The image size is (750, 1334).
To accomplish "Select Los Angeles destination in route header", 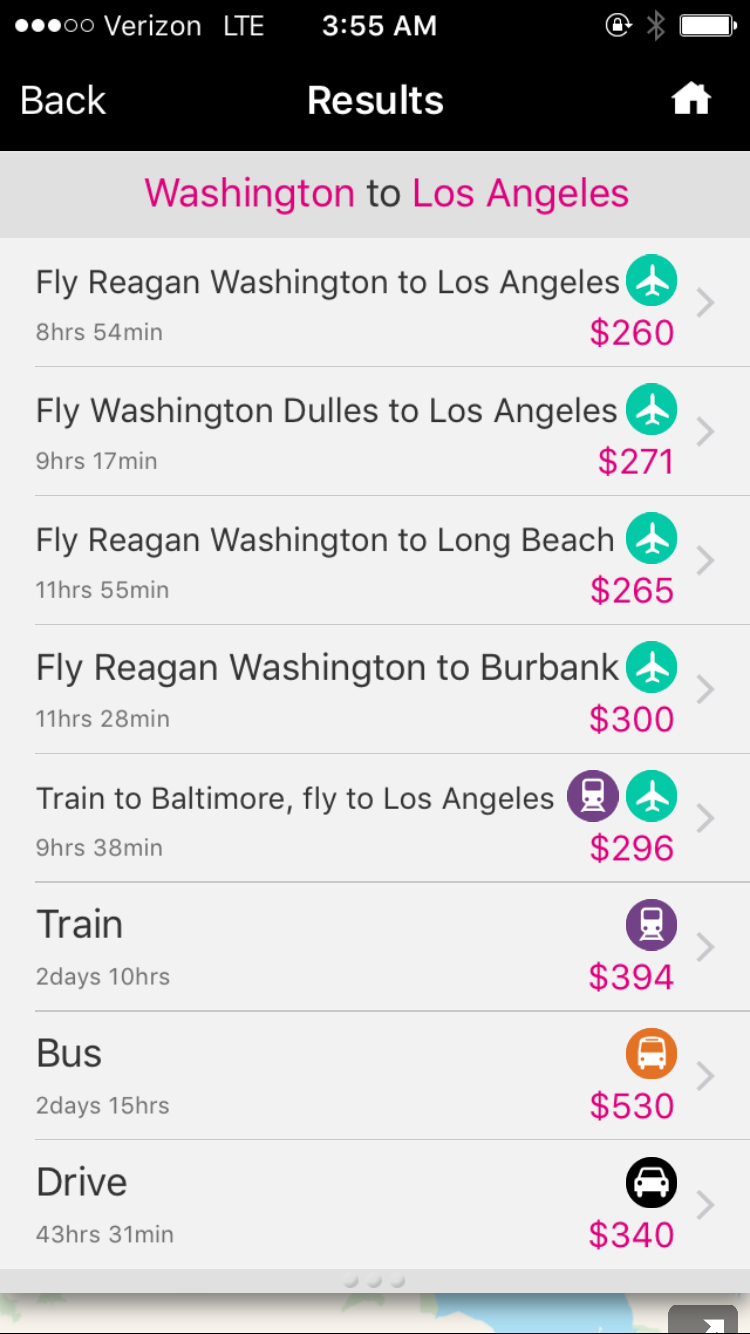I will pyautogui.click(x=520, y=193).
